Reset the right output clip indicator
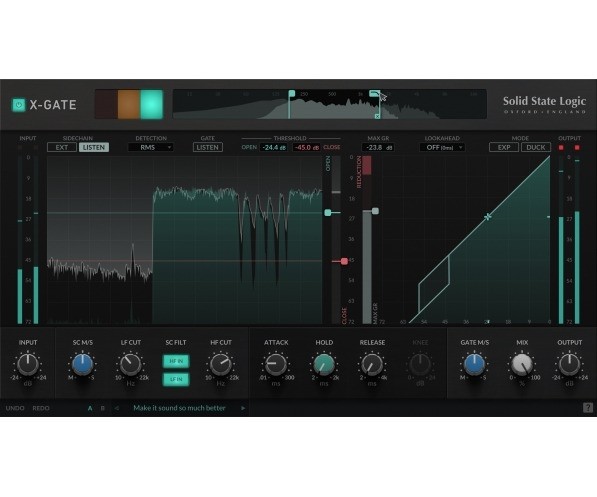 577,148
